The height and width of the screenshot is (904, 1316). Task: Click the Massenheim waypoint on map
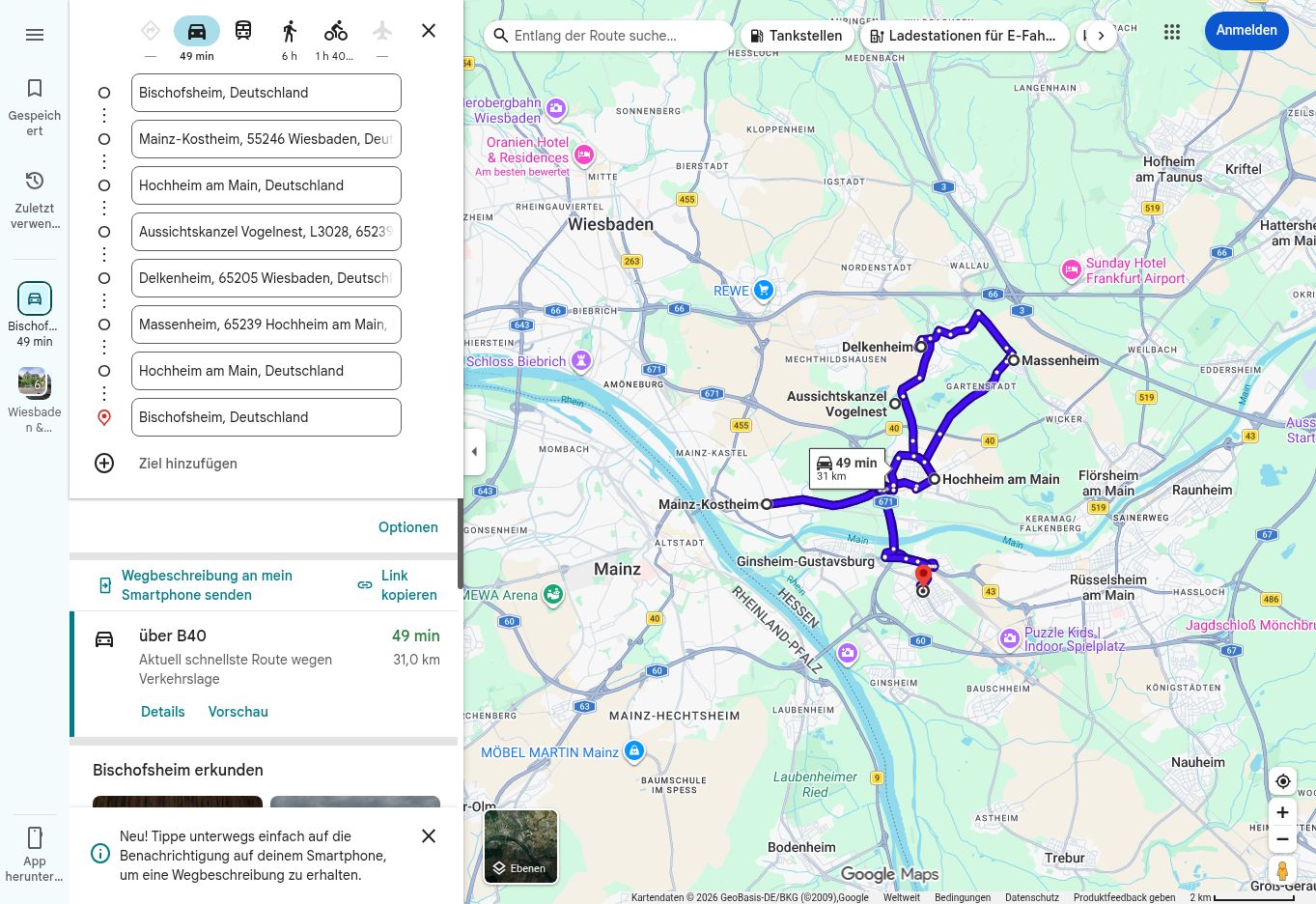click(x=1014, y=360)
